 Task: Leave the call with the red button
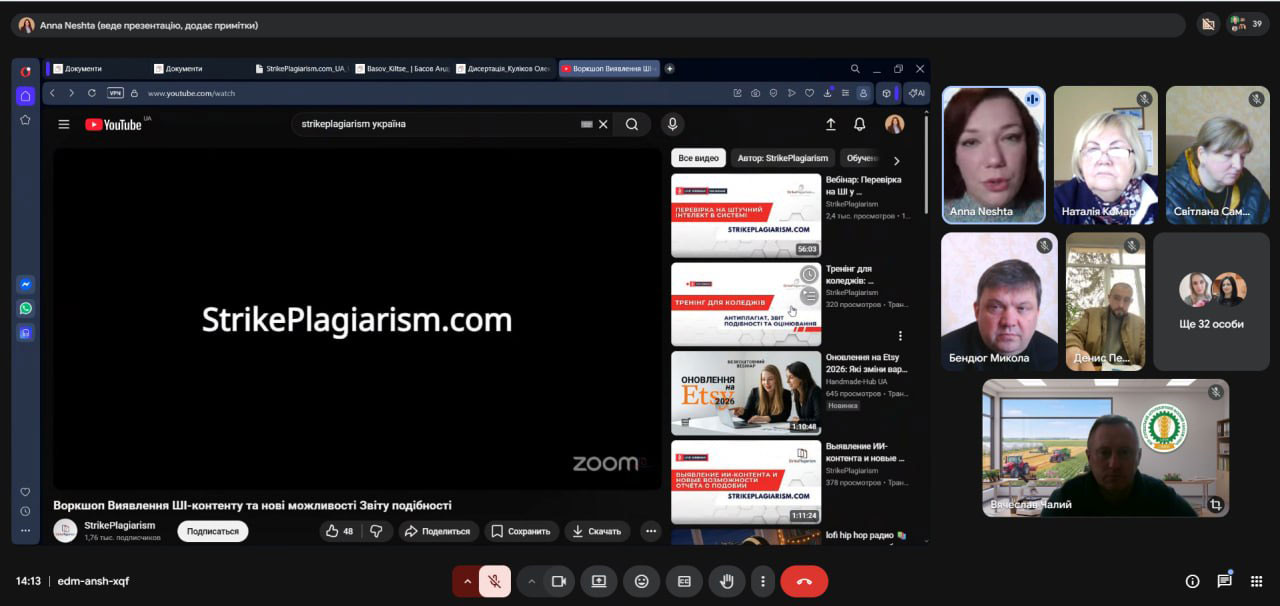(804, 581)
